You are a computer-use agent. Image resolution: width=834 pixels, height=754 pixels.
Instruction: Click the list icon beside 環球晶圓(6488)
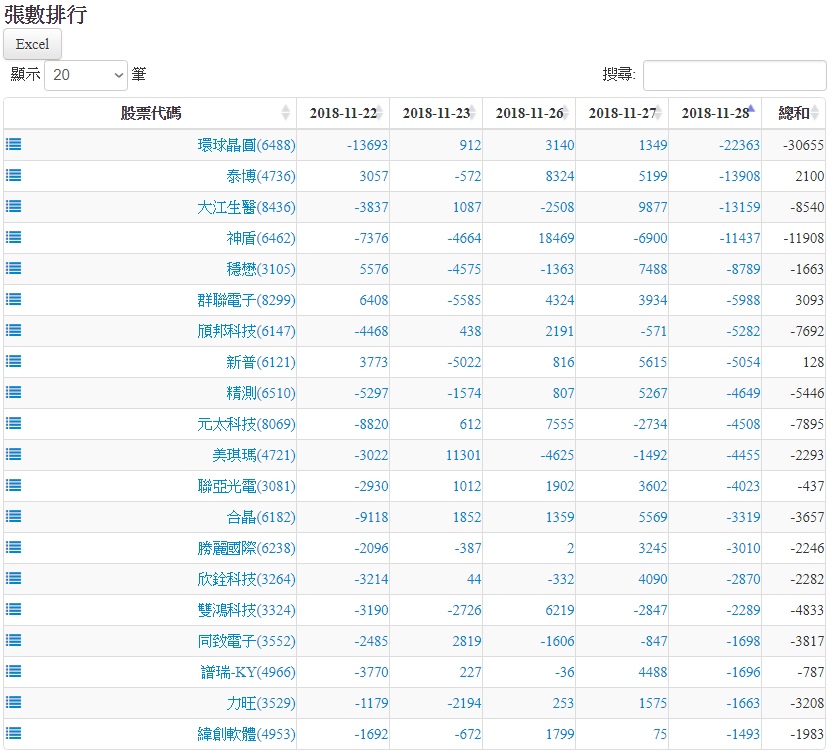14,144
